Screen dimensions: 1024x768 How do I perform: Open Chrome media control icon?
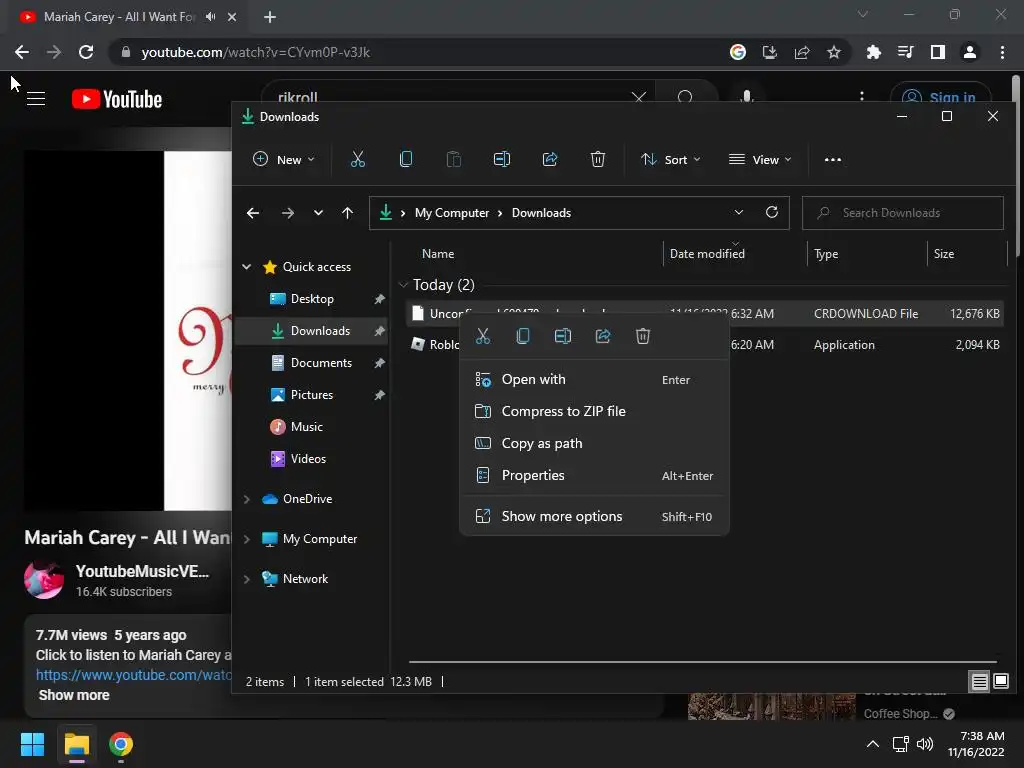coord(906,52)
